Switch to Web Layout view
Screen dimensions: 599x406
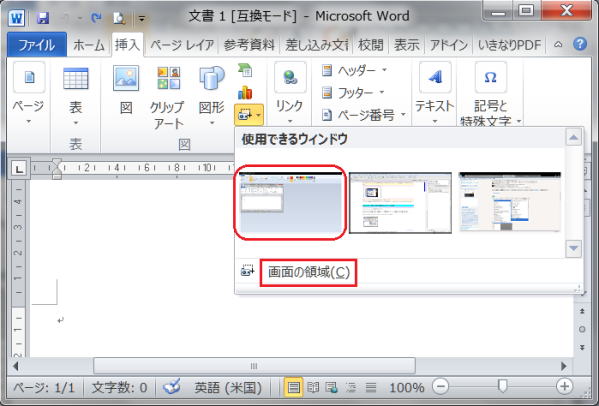click(332, 388)
